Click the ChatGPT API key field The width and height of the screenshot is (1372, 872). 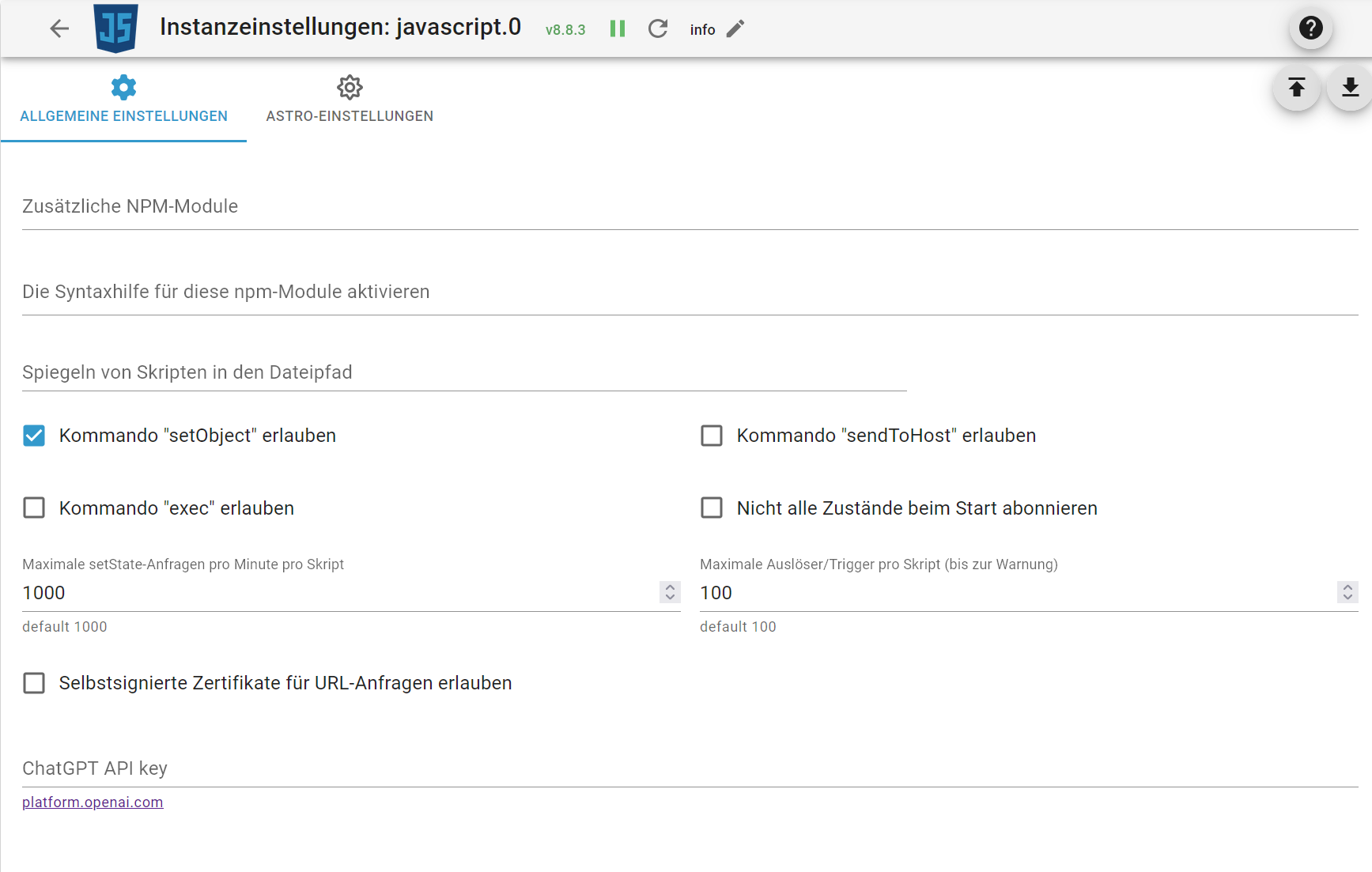(x=690, y=768)
